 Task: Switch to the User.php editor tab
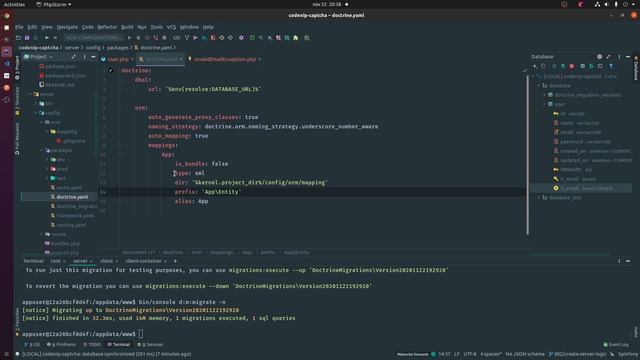coord(118,59)
